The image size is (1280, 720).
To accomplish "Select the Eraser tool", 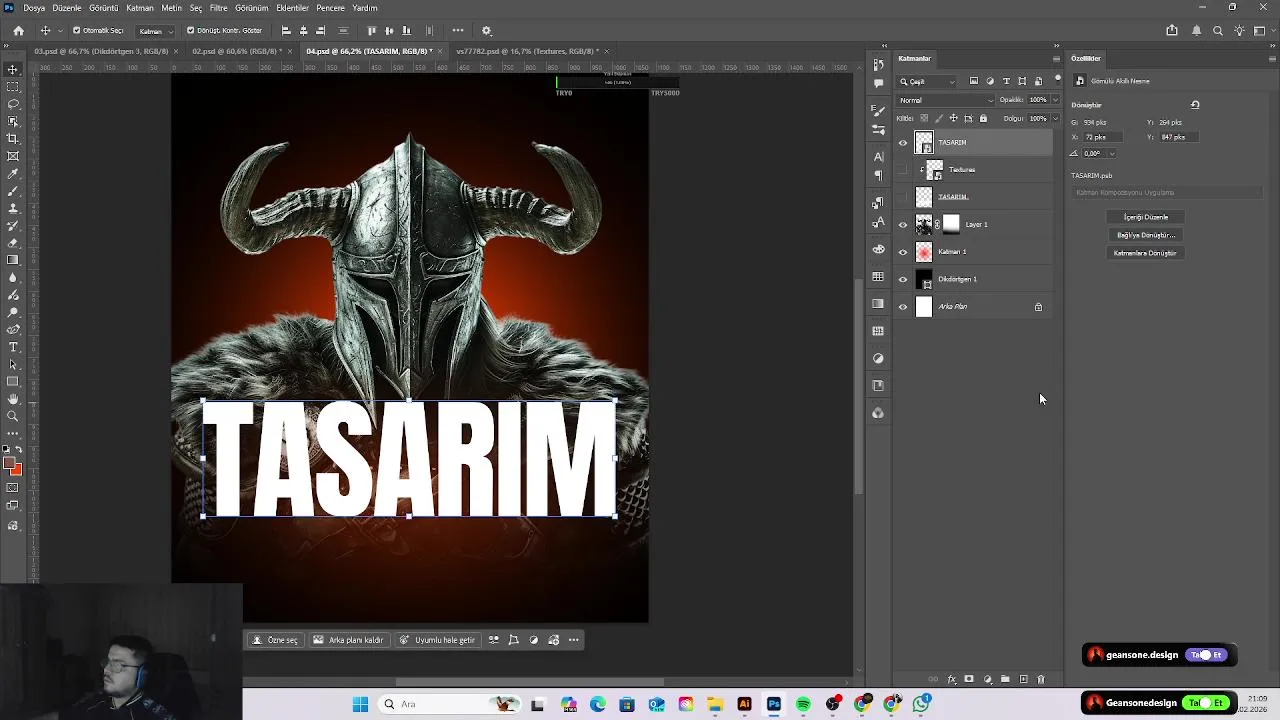I will (x=13, y=243).
